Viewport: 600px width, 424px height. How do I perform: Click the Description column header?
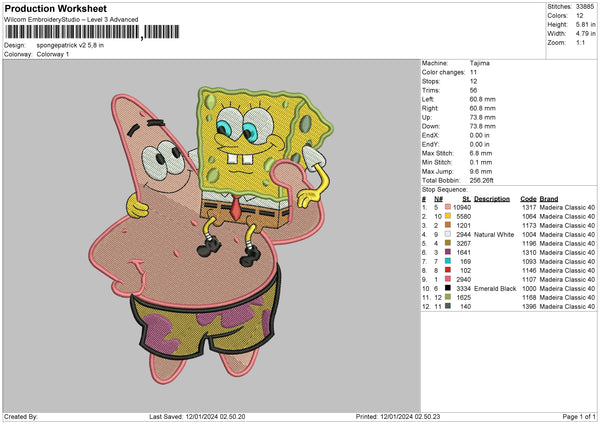pyautogui.click(x=492, y=199)
